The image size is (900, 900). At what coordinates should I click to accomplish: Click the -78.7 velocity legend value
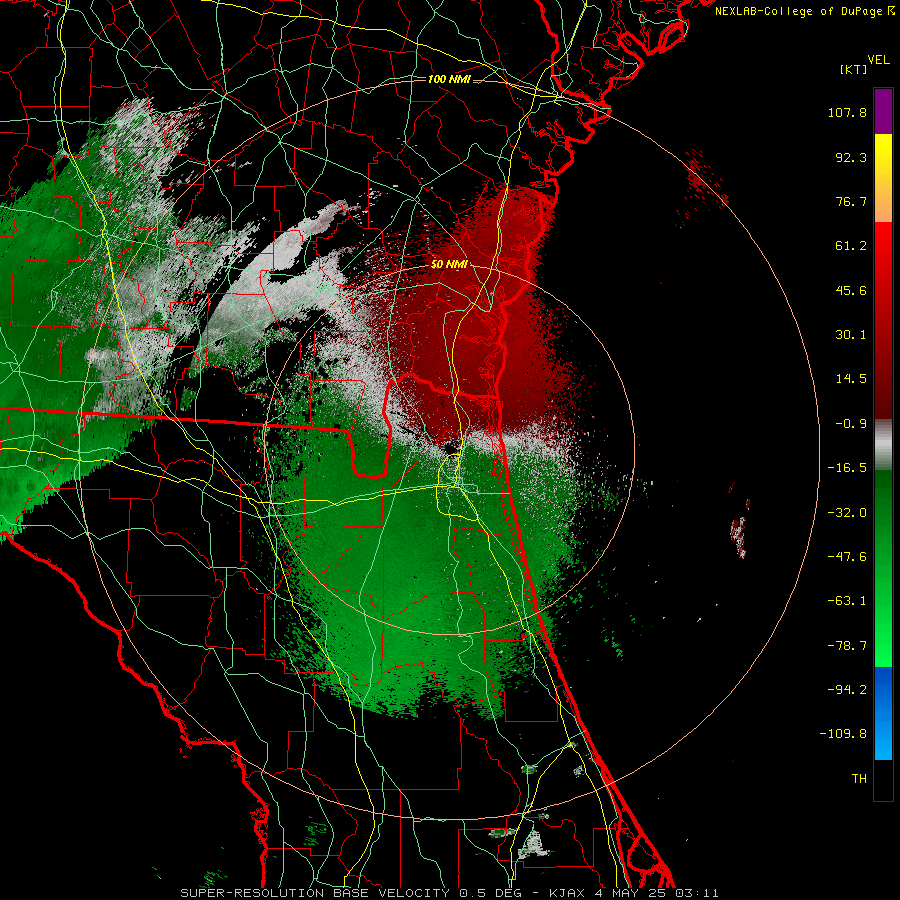pos(847,646)
